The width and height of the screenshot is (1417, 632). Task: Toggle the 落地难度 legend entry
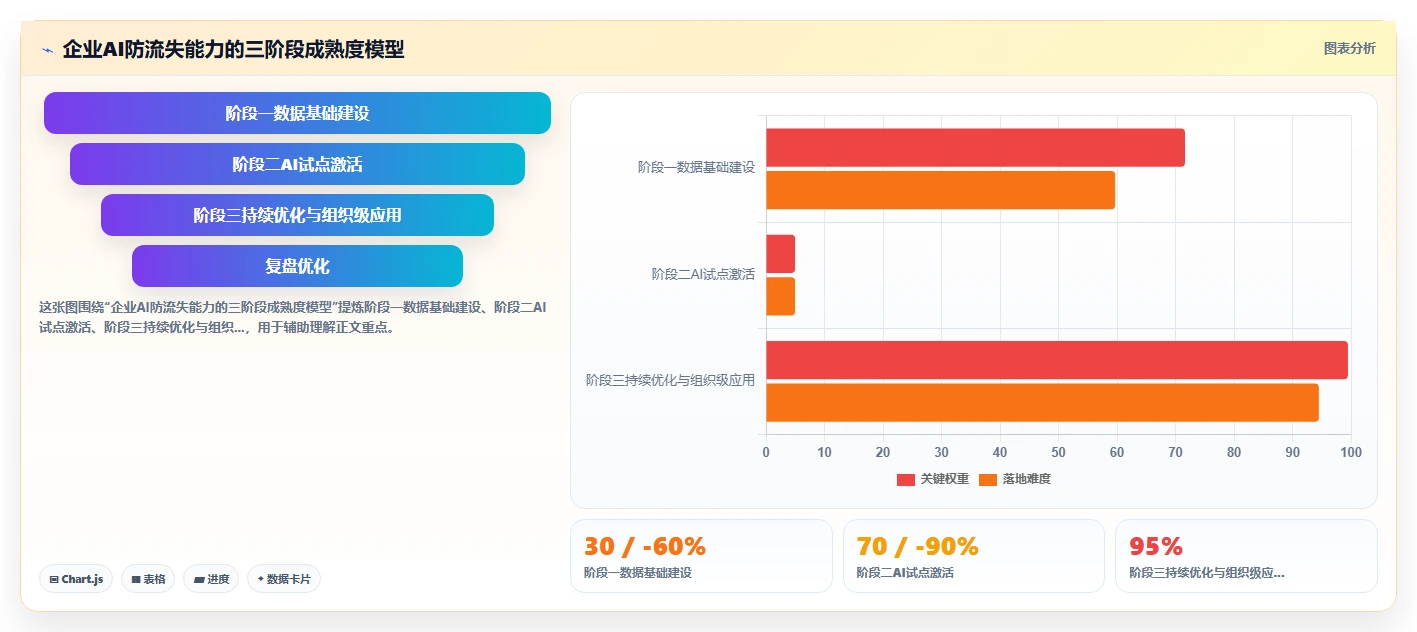click(1014, 479)
